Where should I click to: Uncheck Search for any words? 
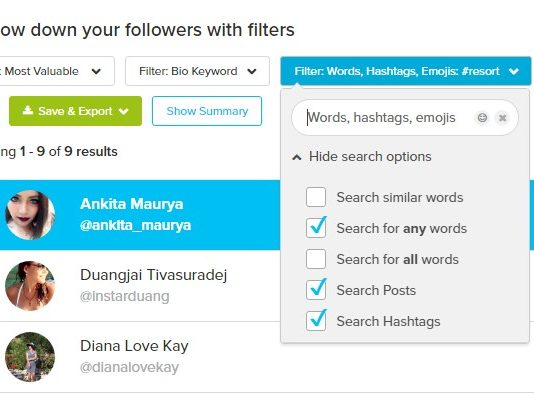tap(316, 228)
